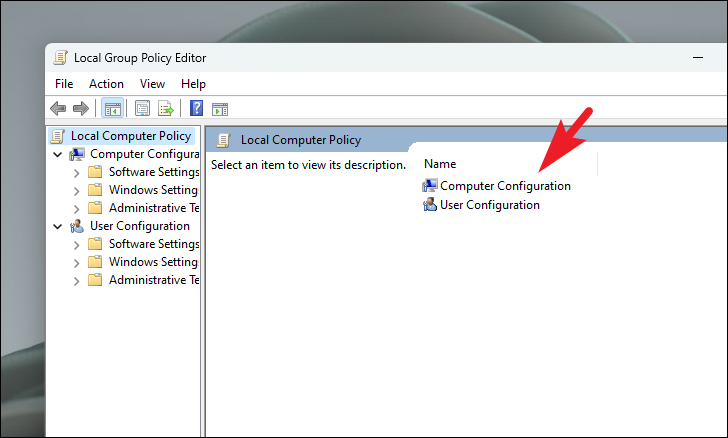
Task: Select Windows Settings label under Computer Configuration
Action: (154, 190)
